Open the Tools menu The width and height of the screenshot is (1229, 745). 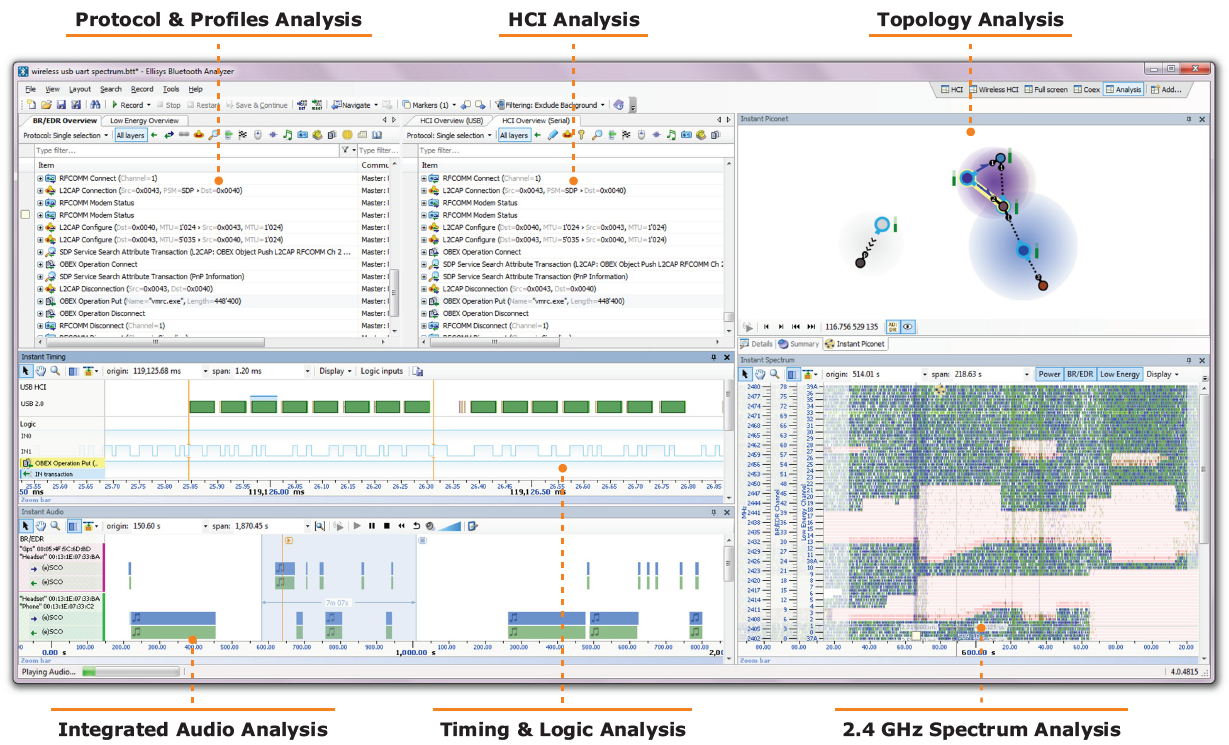click(x=171, y=89)
